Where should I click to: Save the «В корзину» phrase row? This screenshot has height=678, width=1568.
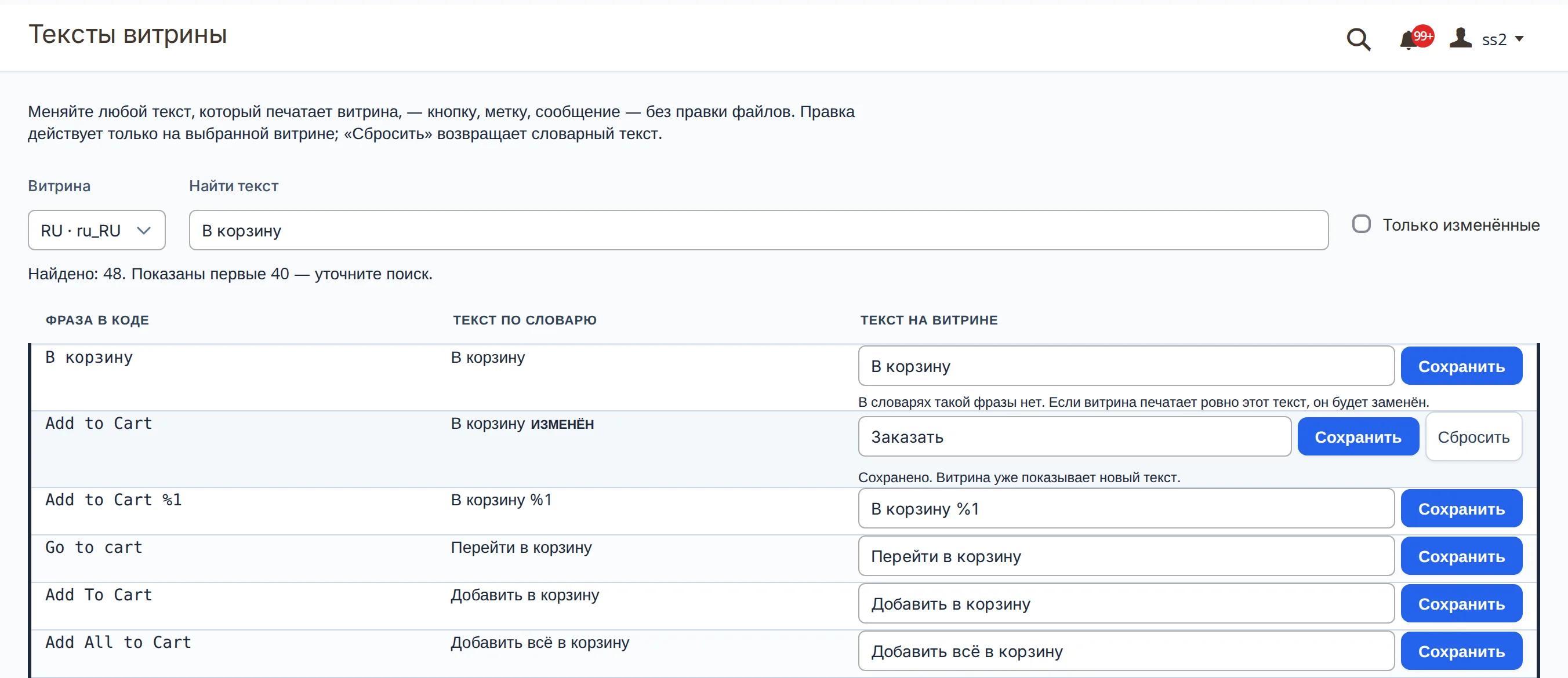click(1461, 366)
